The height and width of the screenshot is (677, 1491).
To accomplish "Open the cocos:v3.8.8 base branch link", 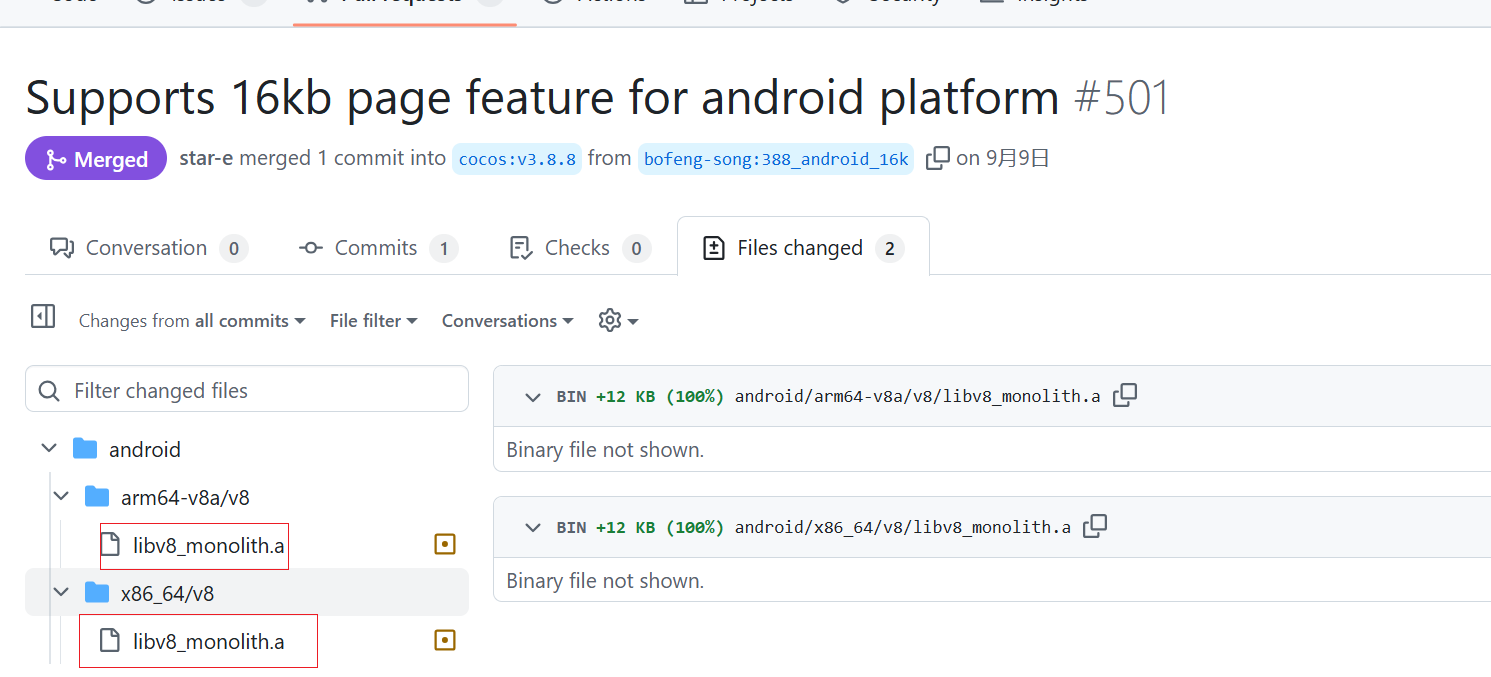I will [517, 159].
